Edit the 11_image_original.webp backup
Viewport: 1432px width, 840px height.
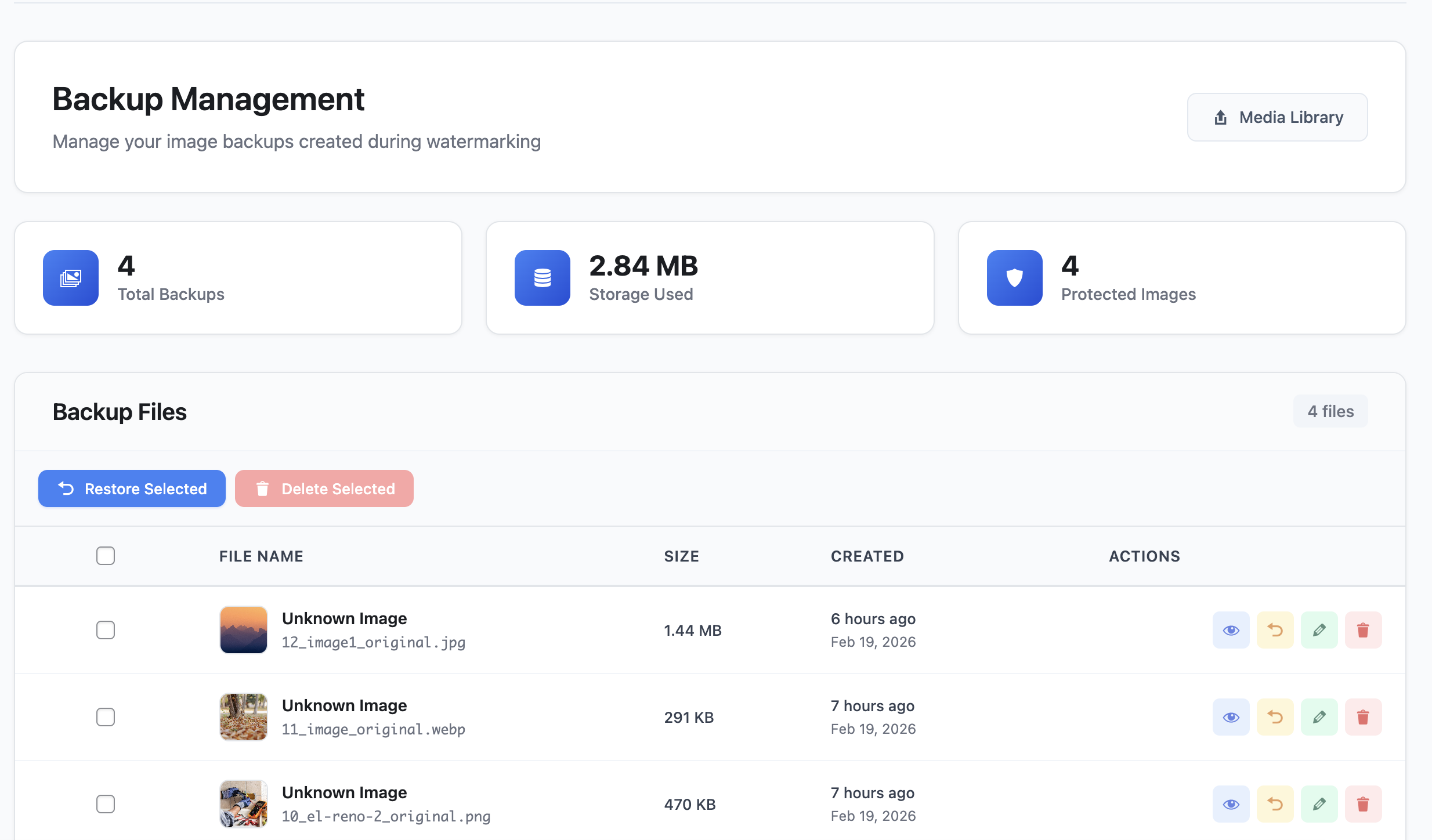pyautogui.click(x=1319, y=717)
